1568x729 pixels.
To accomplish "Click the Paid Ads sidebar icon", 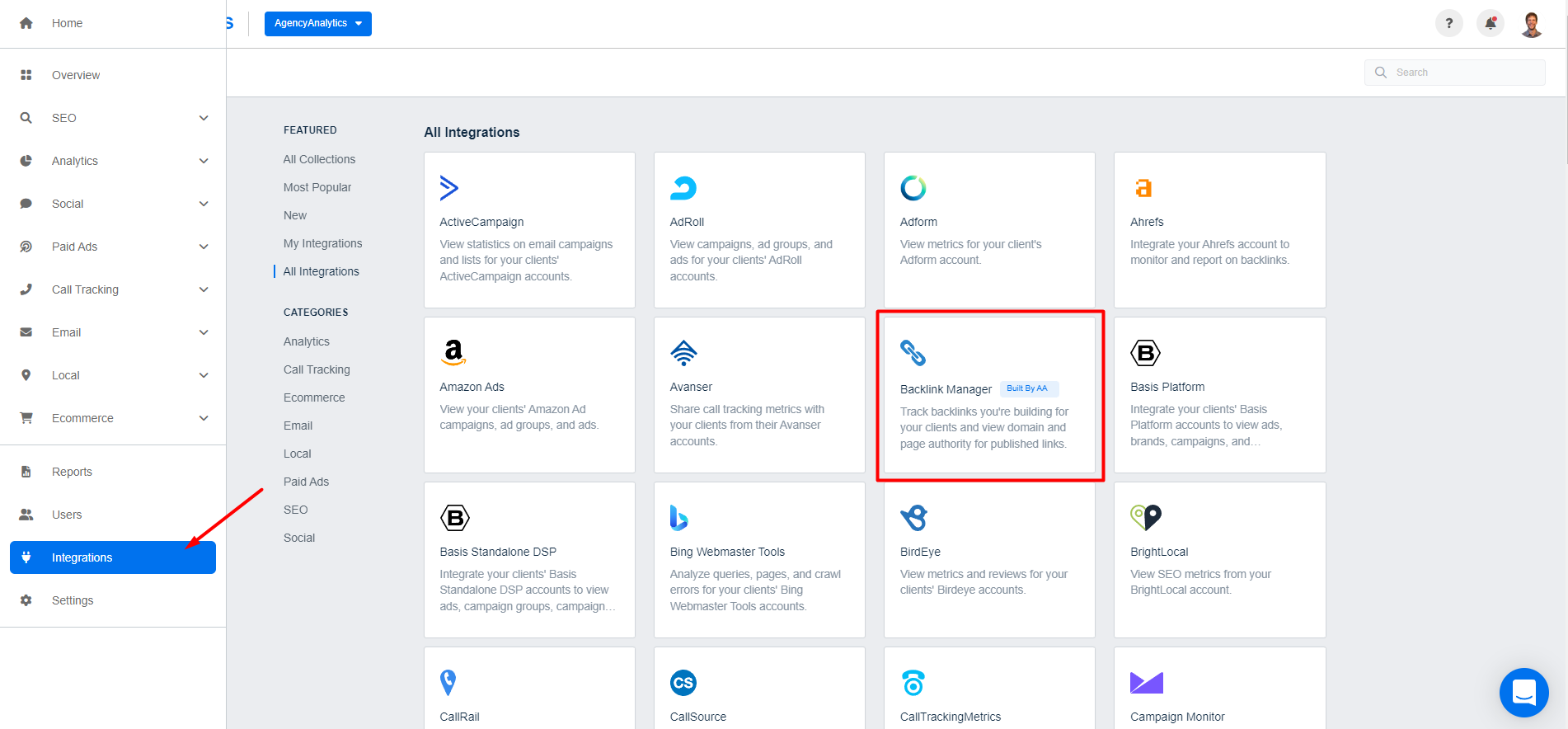I will pyautogui.click(x=26, y=247).
